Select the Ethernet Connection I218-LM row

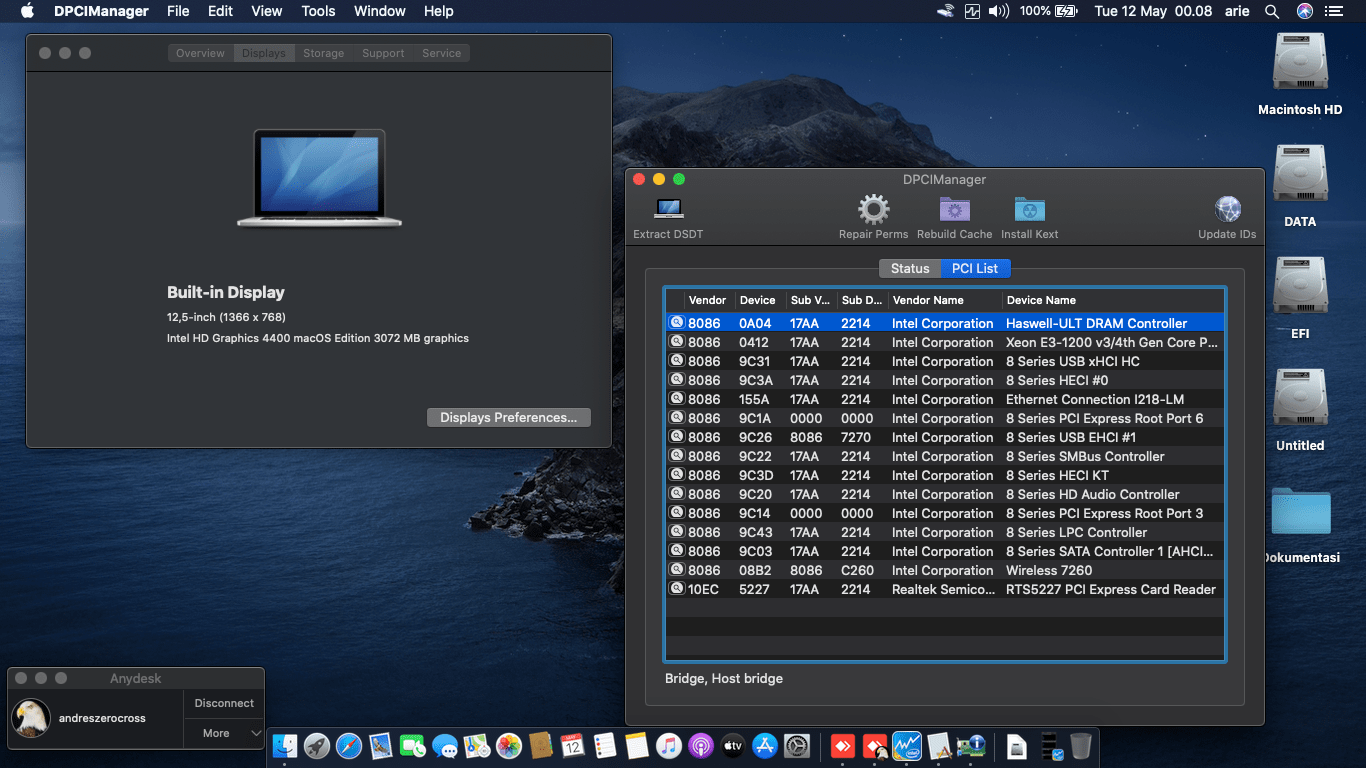click(x=945, y=399)
